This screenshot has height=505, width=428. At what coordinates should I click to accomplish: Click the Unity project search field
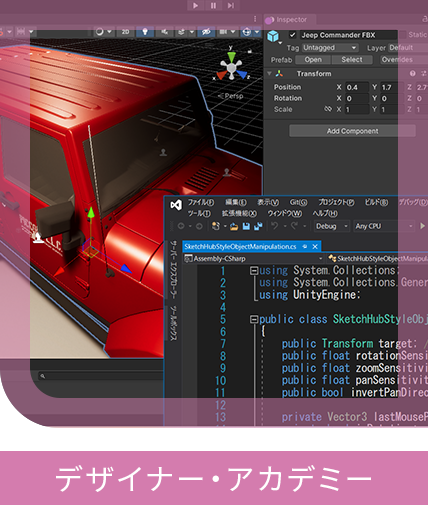coord(100,376)
